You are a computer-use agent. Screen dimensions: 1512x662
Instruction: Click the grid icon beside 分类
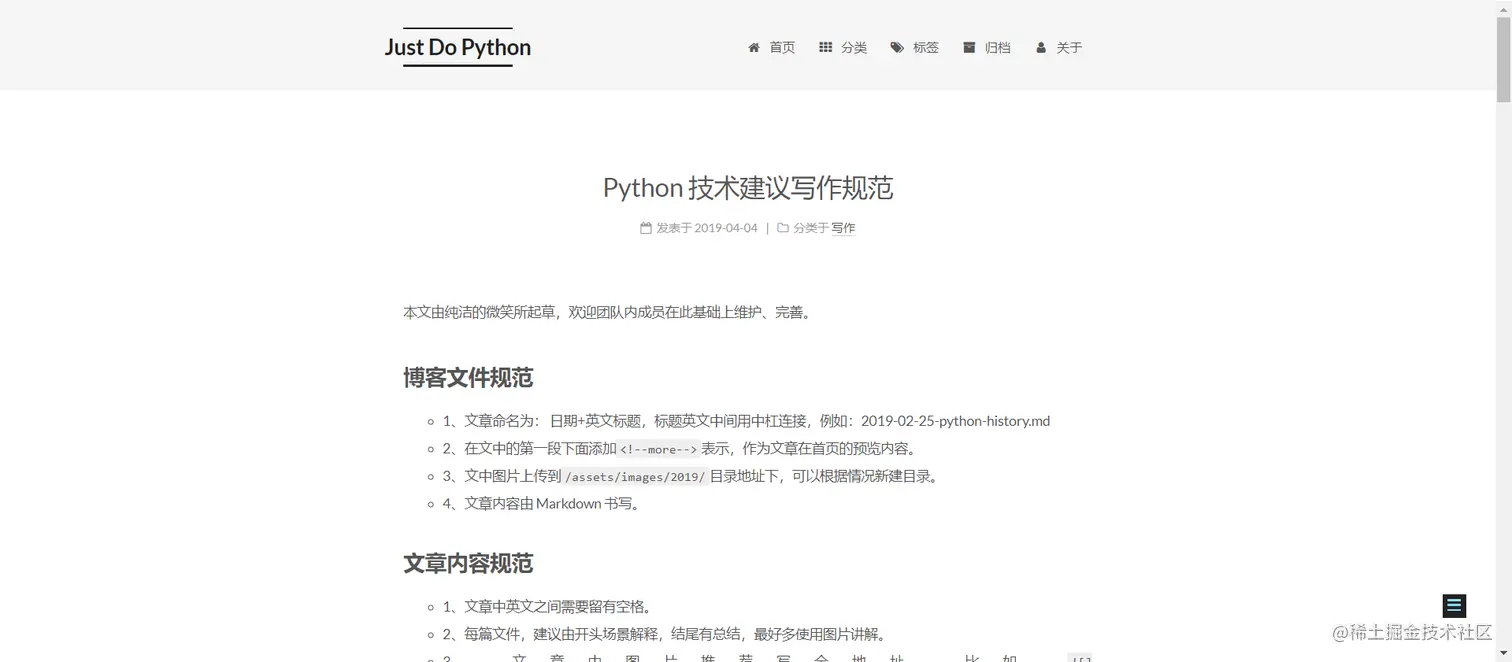[825, 47]
